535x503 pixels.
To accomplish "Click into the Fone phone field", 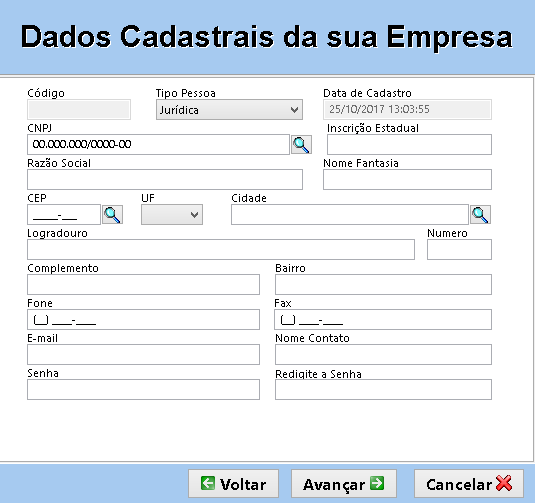I will tap(143, 319).
